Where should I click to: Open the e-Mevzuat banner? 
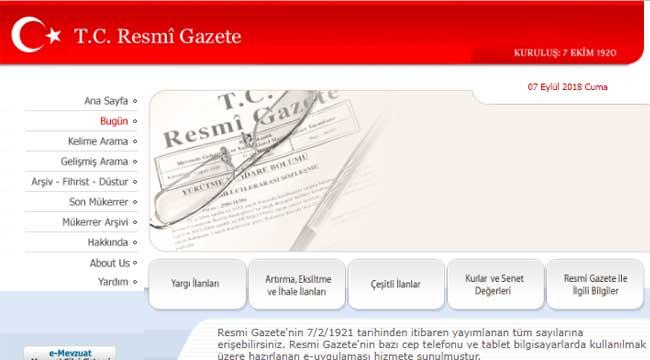[70, 353]
